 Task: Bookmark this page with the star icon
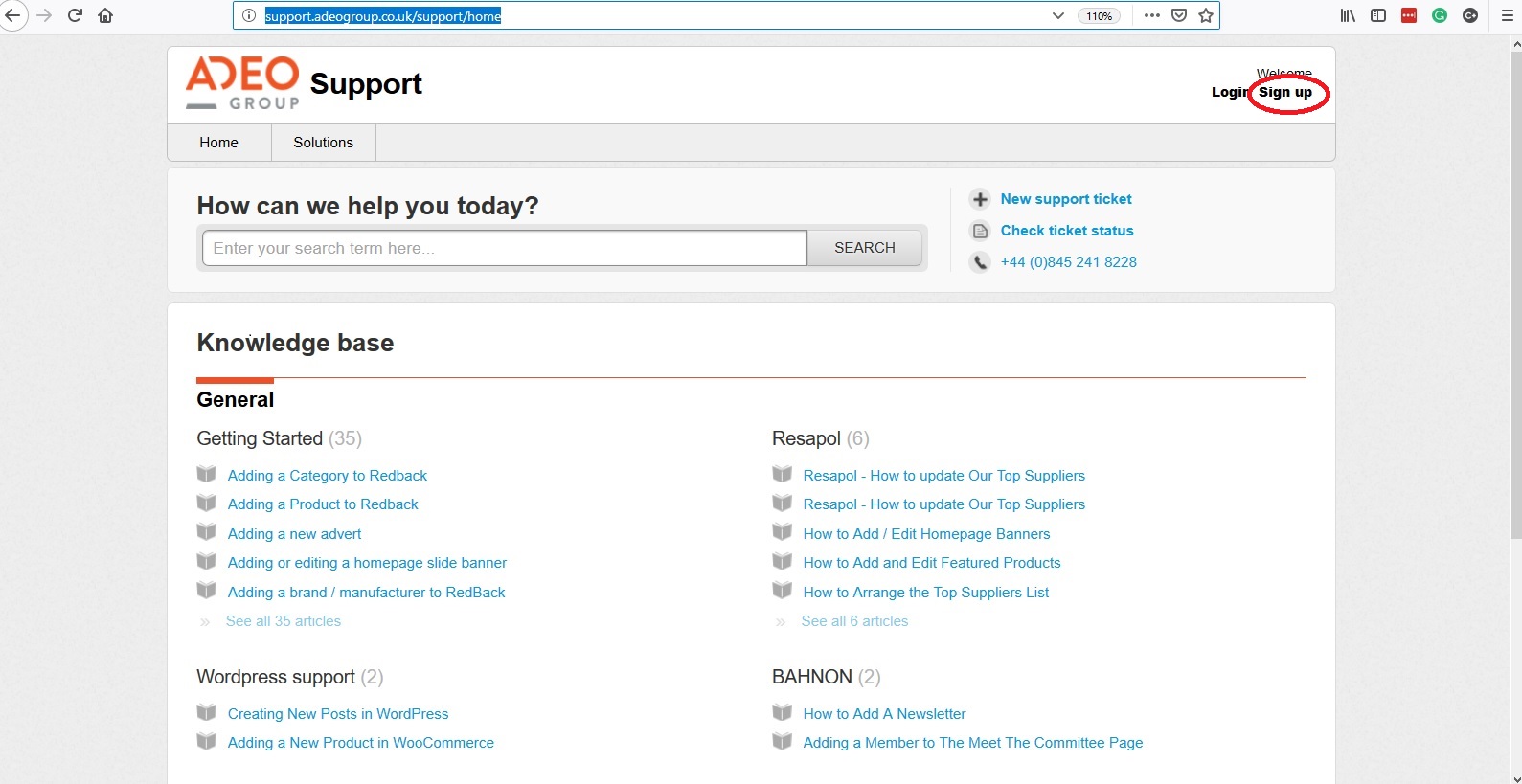(1206, 15)
